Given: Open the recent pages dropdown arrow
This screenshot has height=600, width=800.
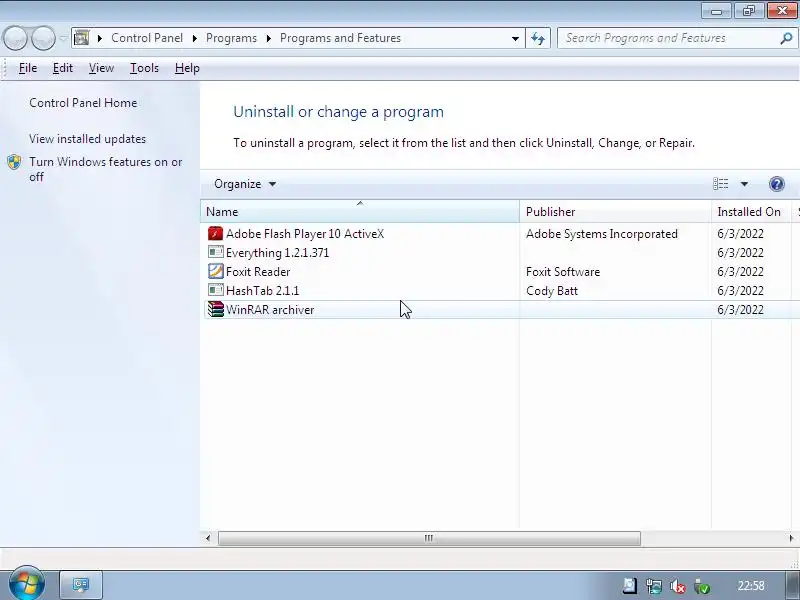Looking at the screenshot, I should (x=63, y=38).
